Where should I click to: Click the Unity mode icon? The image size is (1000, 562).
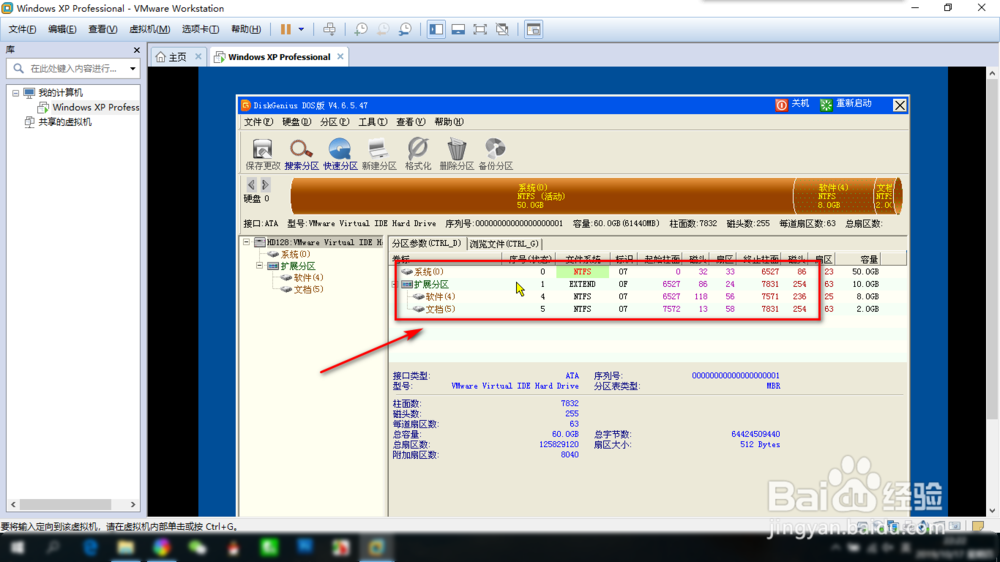[x=503, y=29]
